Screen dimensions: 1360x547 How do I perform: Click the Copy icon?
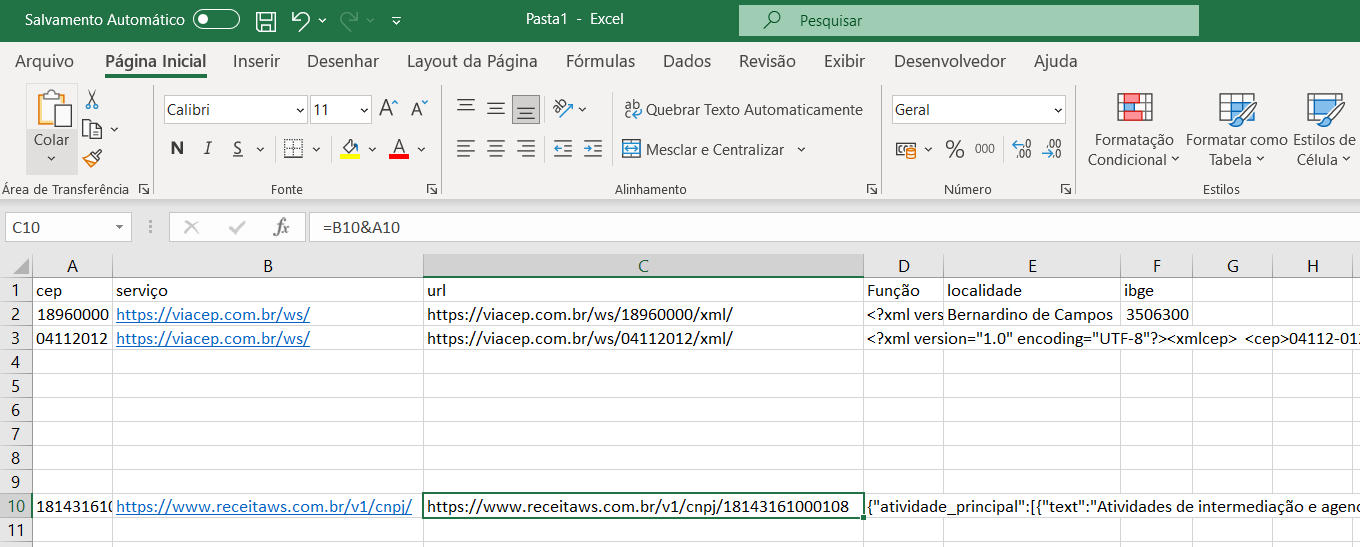point(92,129)
